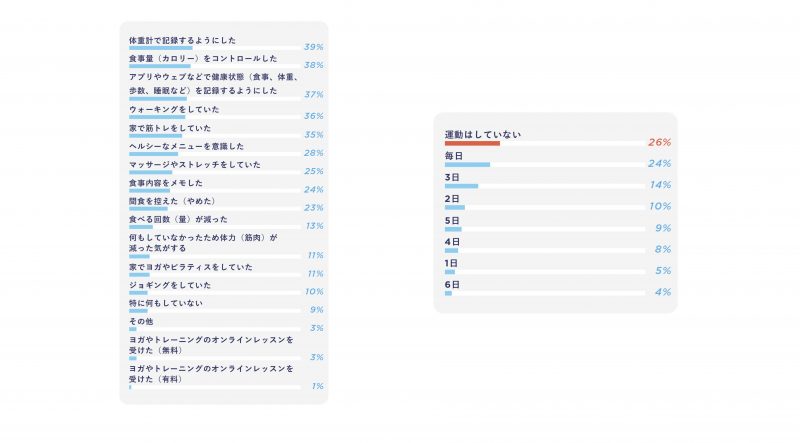The height and width of the screenshot is (443, 800).
Task: Click the 5日 bar in right chart
Action: (453, 229)
